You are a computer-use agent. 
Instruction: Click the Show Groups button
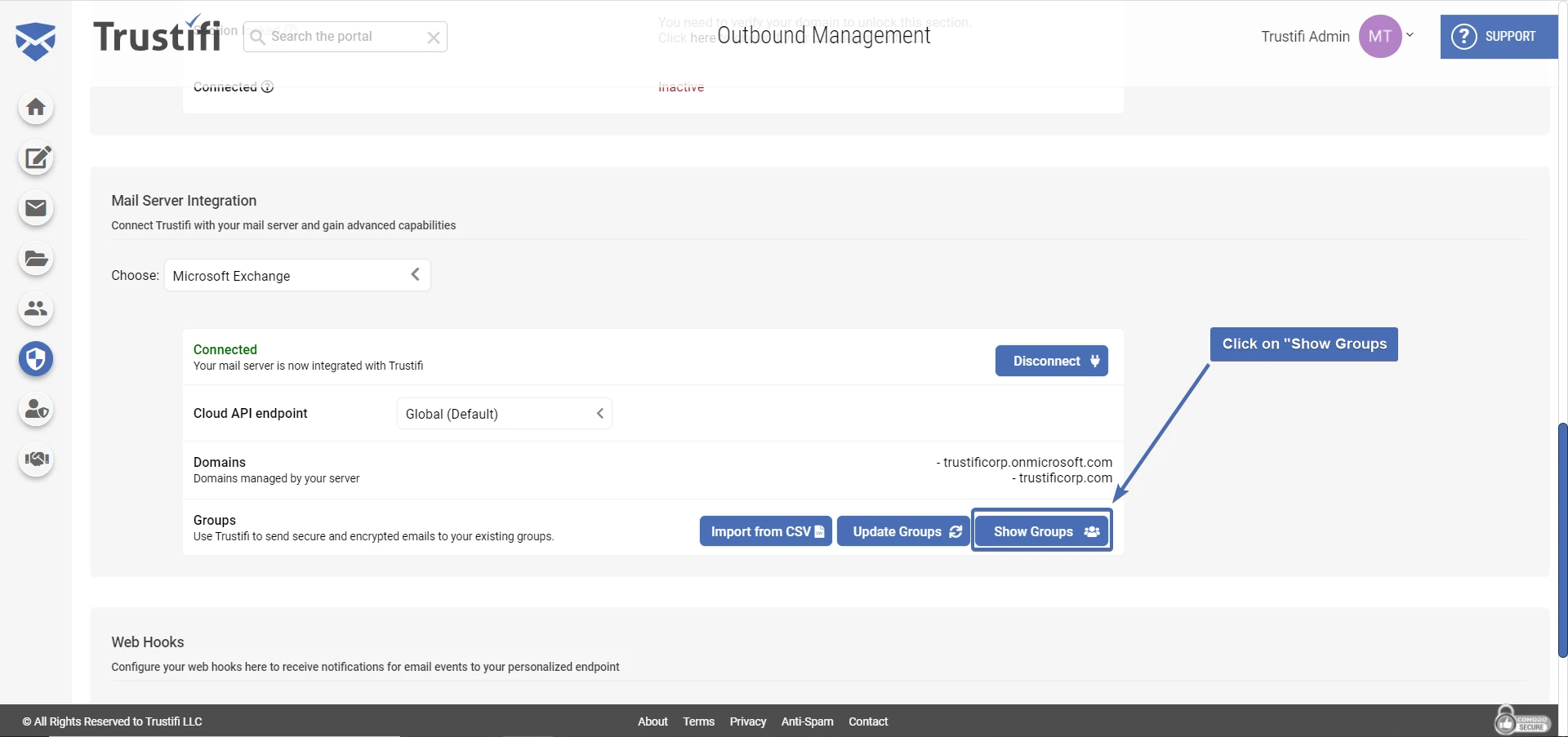1041,531
